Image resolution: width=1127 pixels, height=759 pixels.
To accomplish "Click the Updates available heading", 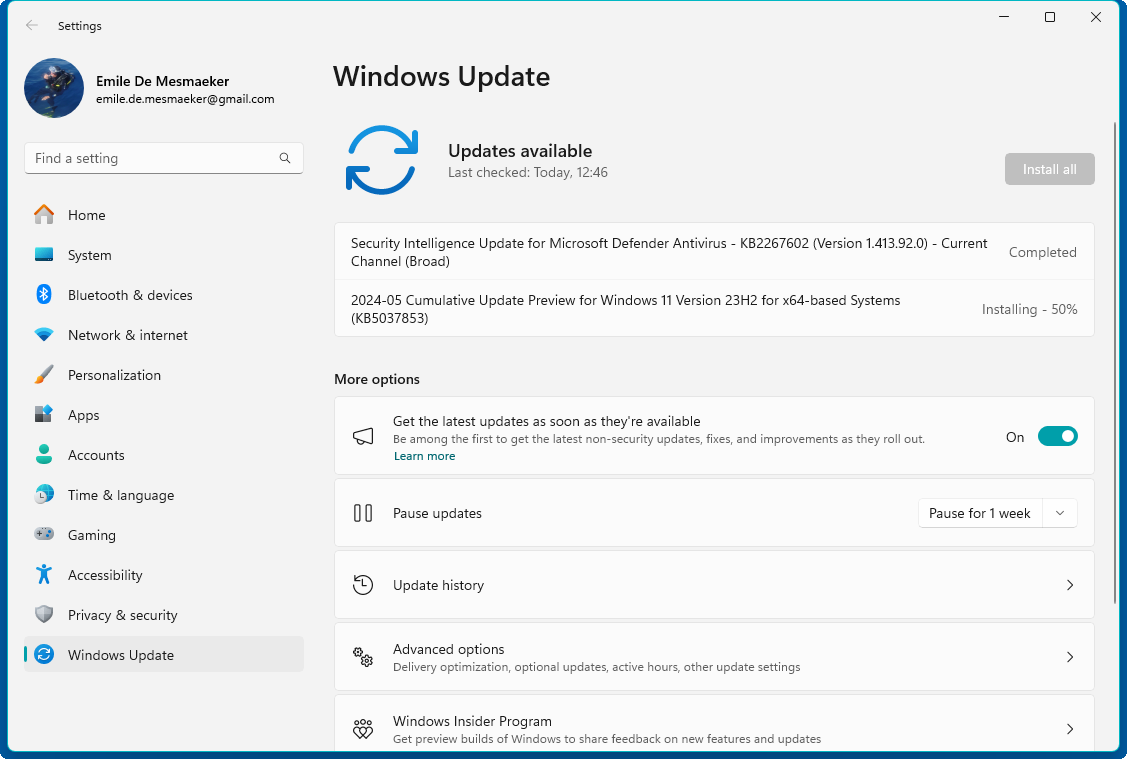I will 520,151.
